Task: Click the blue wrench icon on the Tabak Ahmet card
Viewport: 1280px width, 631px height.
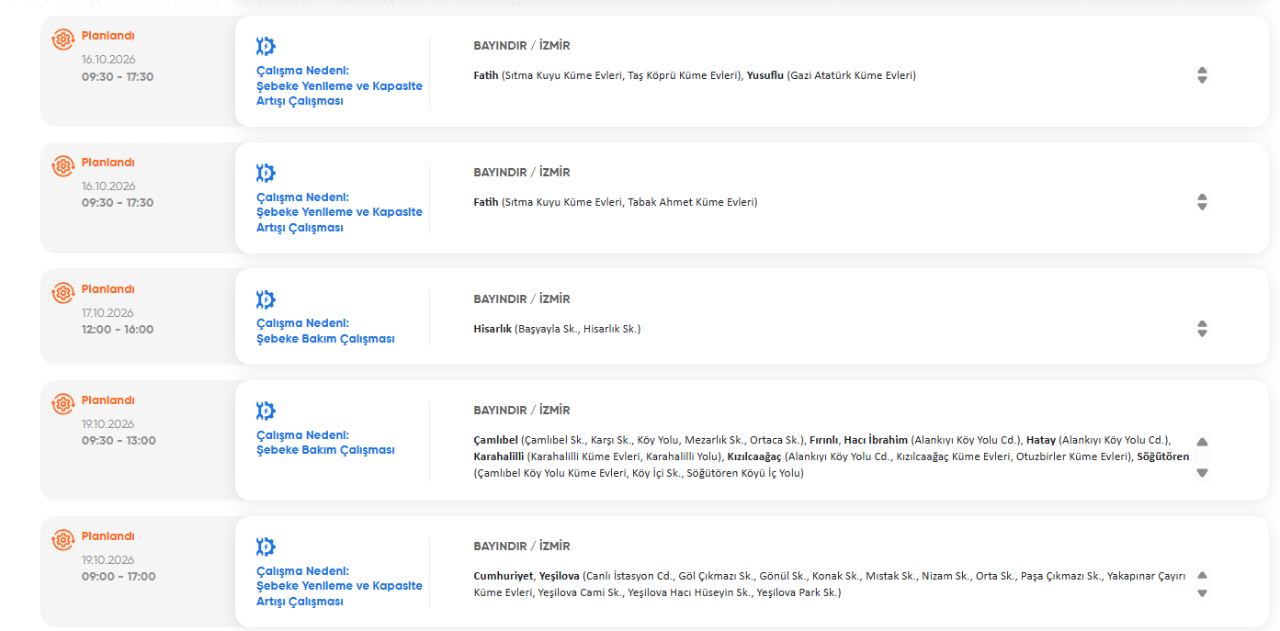Action: click(266, 173)
